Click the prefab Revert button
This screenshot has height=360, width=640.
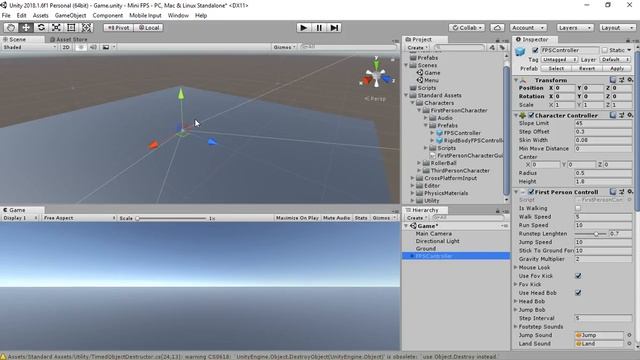point(587,69)
